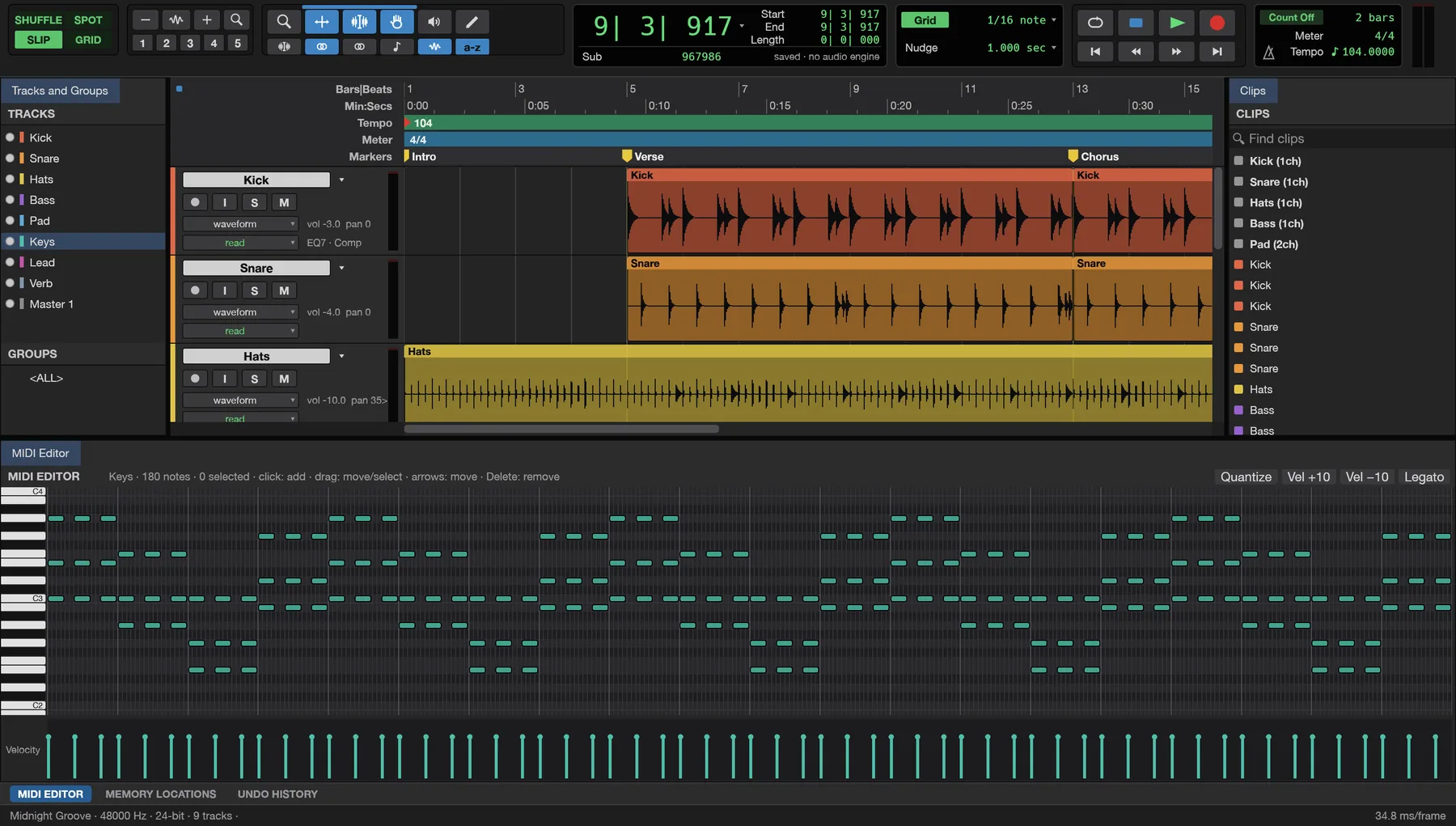Click the Vel +10 button
The width and height of the screenshot is (1456, 826).
1308,477
